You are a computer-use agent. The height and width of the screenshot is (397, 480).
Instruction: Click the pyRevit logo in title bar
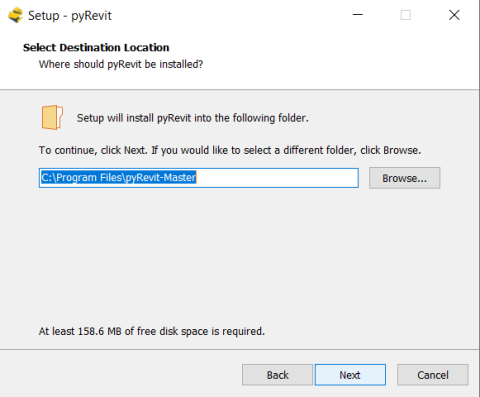pyautogui.click(x=15, y=15)
